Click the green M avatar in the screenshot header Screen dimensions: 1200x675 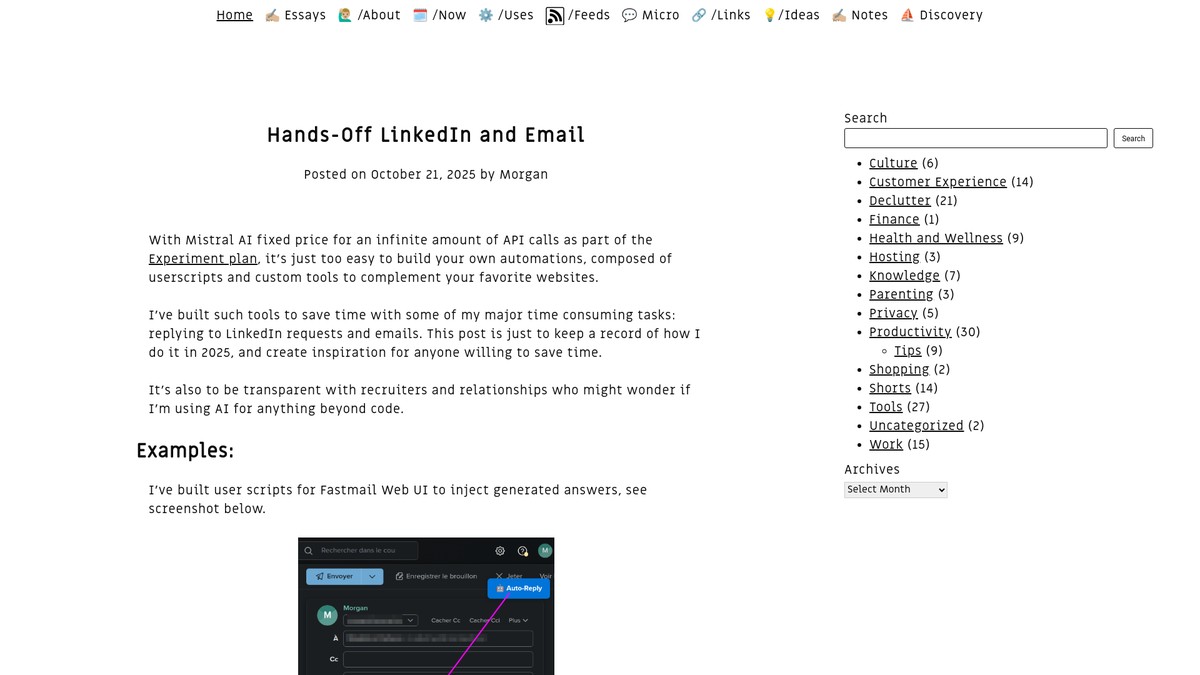pyautogui.click(x=545, y=551)
